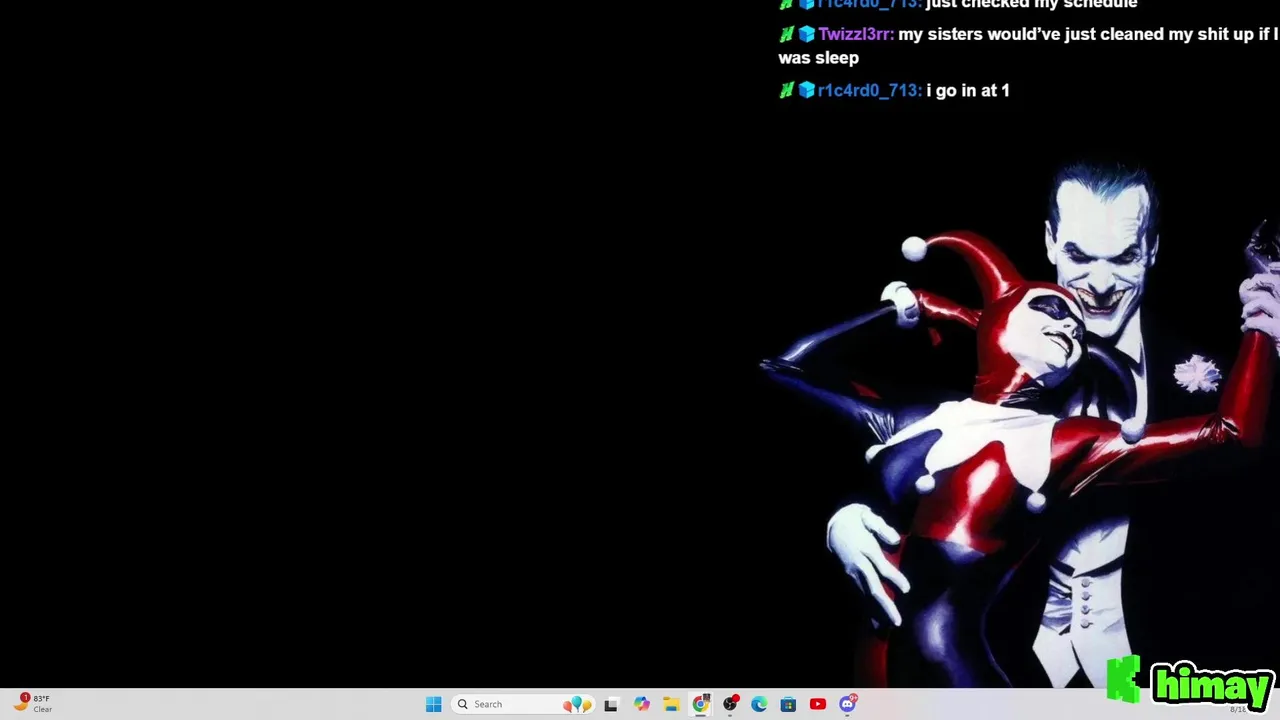Switch to the Google Chrome taskbar app
The image size is (1280, 720).
pos(701,704)
